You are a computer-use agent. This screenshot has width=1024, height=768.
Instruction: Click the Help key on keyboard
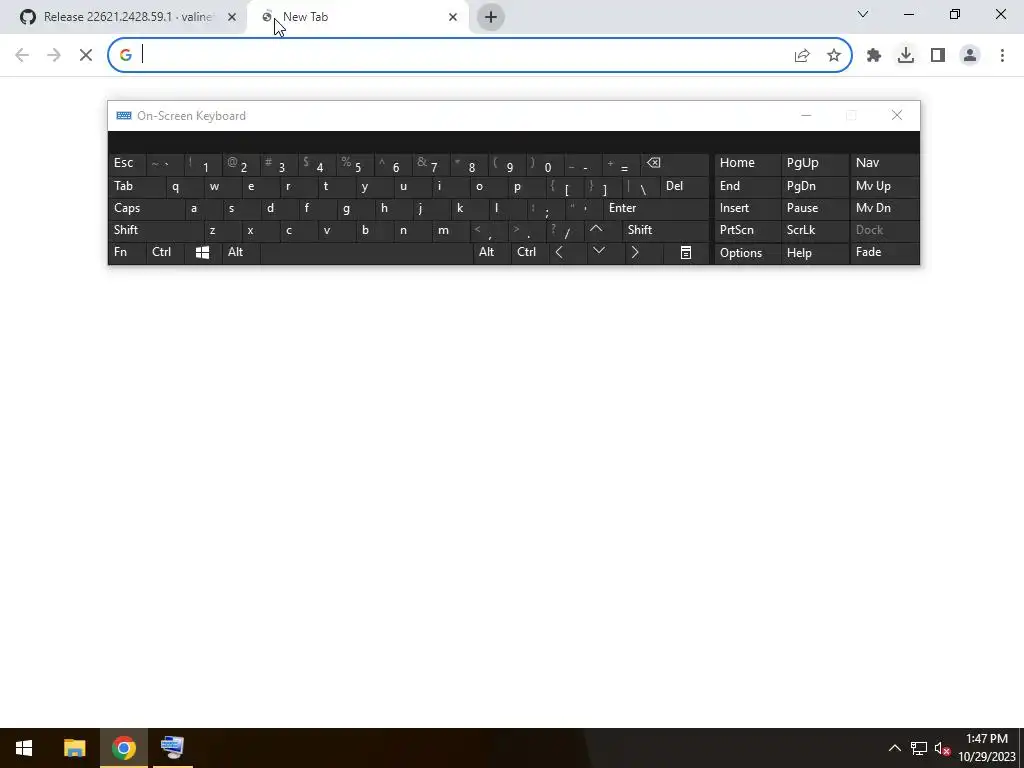click(814, 253)
